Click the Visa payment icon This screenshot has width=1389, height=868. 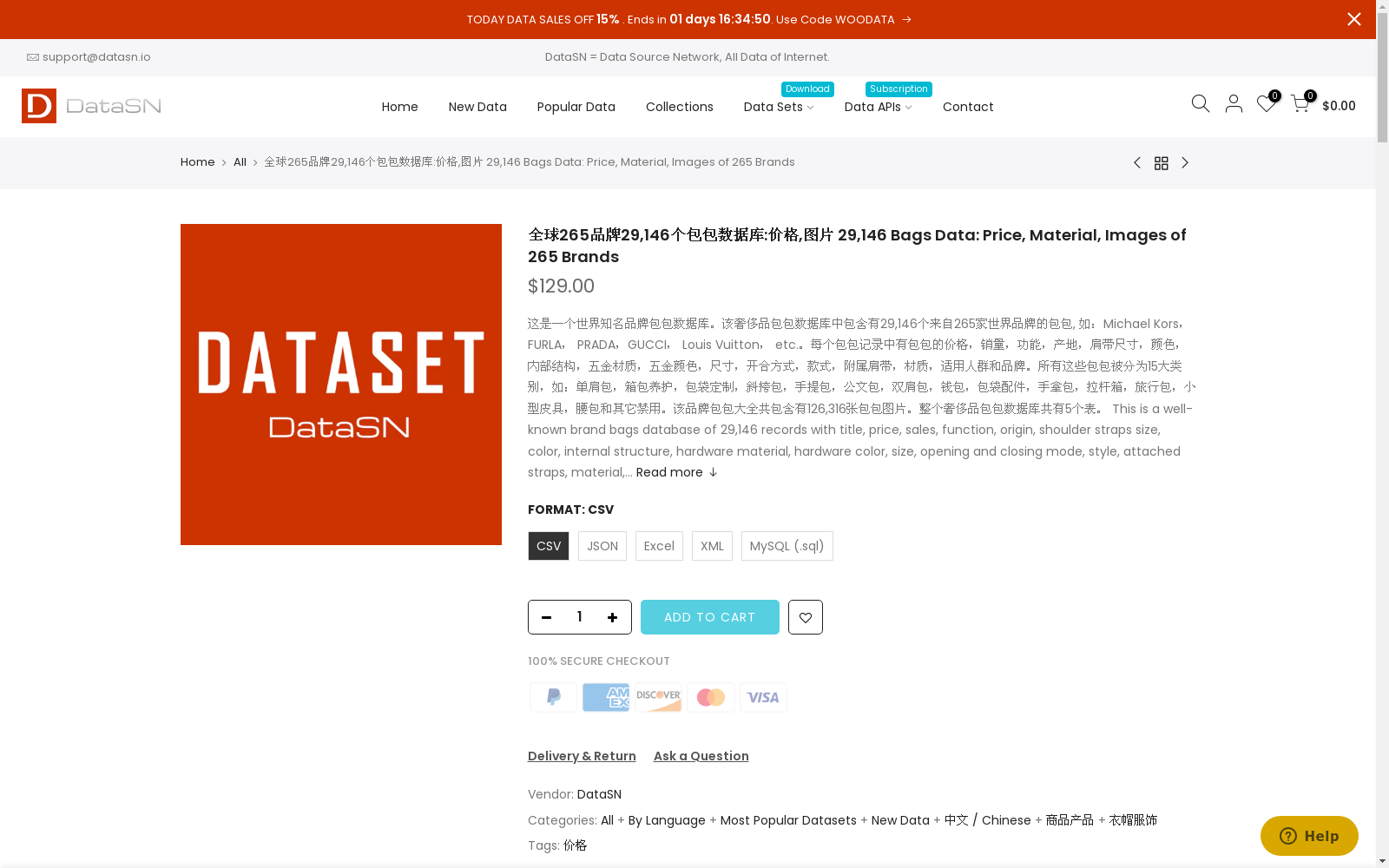tap(763, 697)
